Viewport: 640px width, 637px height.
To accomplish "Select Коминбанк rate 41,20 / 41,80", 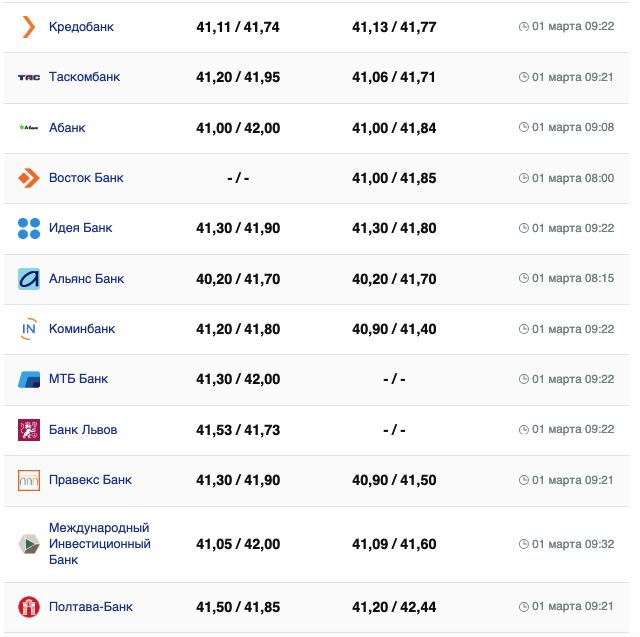I will coord(238,329).
